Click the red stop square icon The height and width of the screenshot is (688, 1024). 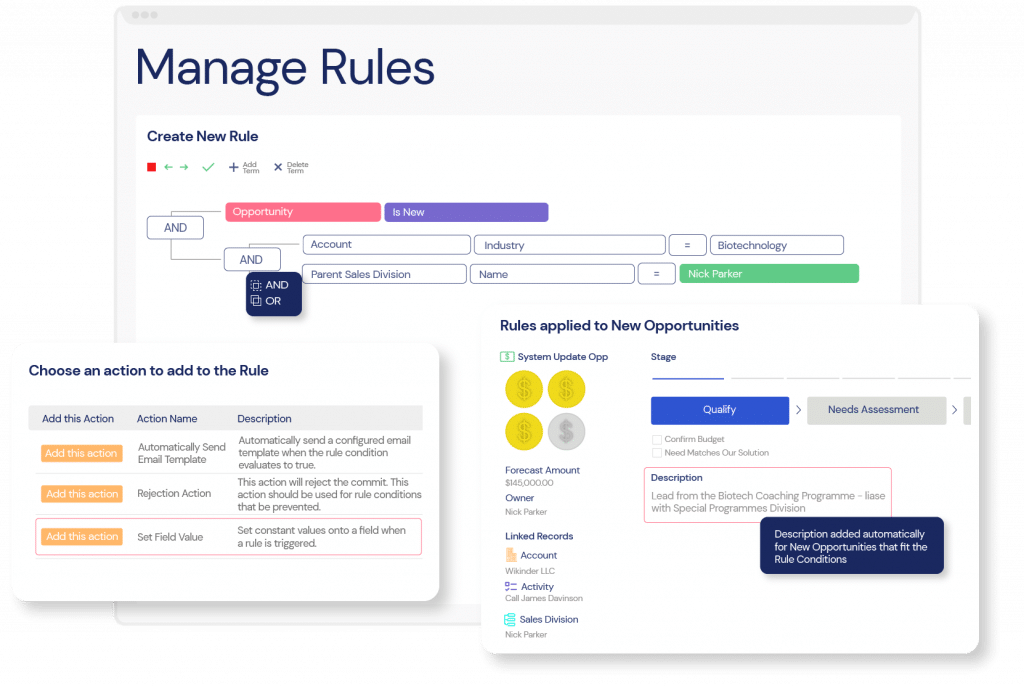click(x=152, y=167)
